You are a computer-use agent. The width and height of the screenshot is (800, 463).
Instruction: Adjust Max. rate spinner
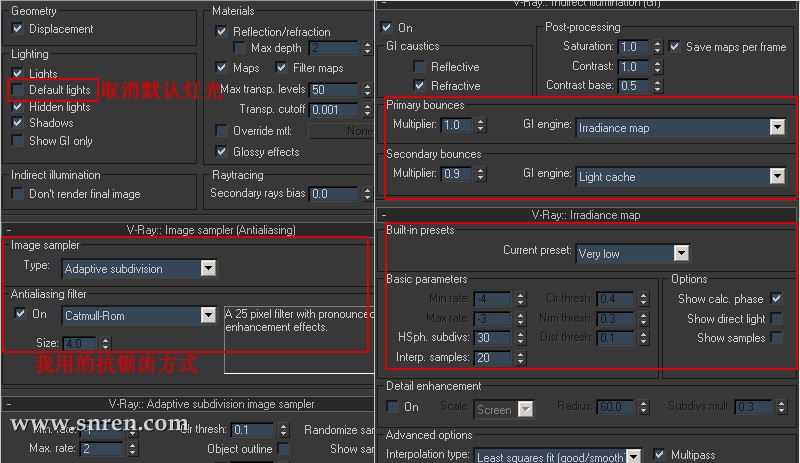[x=133, y=449]
